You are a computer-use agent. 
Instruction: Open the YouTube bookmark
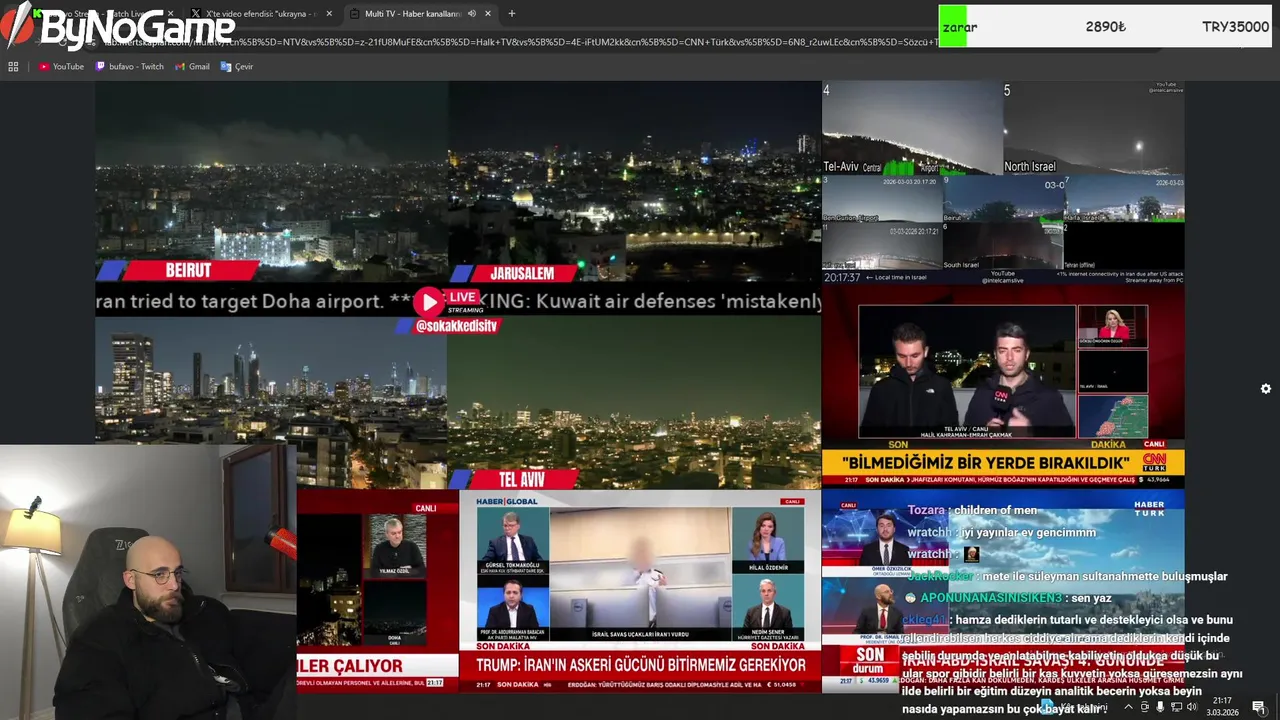pyautogui.click(x=61, y=66)
